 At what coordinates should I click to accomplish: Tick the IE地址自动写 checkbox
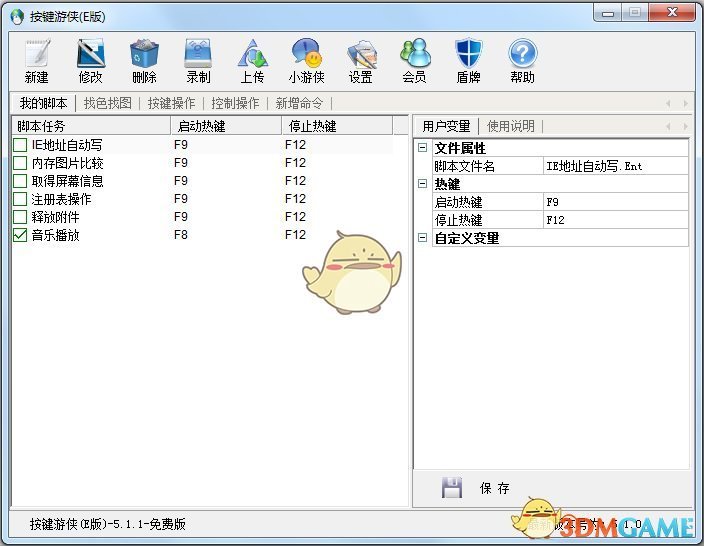20,145
